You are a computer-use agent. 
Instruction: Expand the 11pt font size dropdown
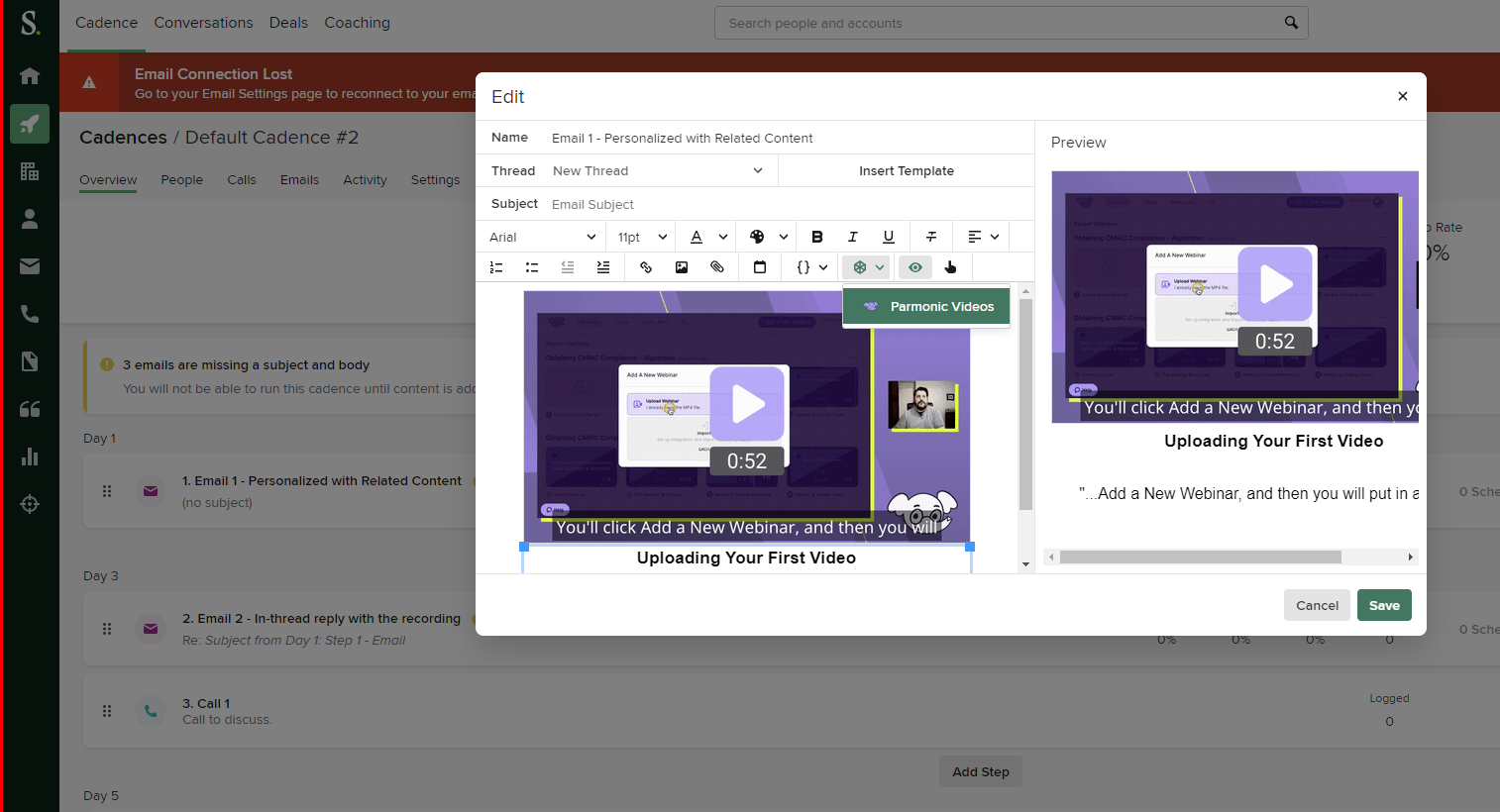pos(642,238)
